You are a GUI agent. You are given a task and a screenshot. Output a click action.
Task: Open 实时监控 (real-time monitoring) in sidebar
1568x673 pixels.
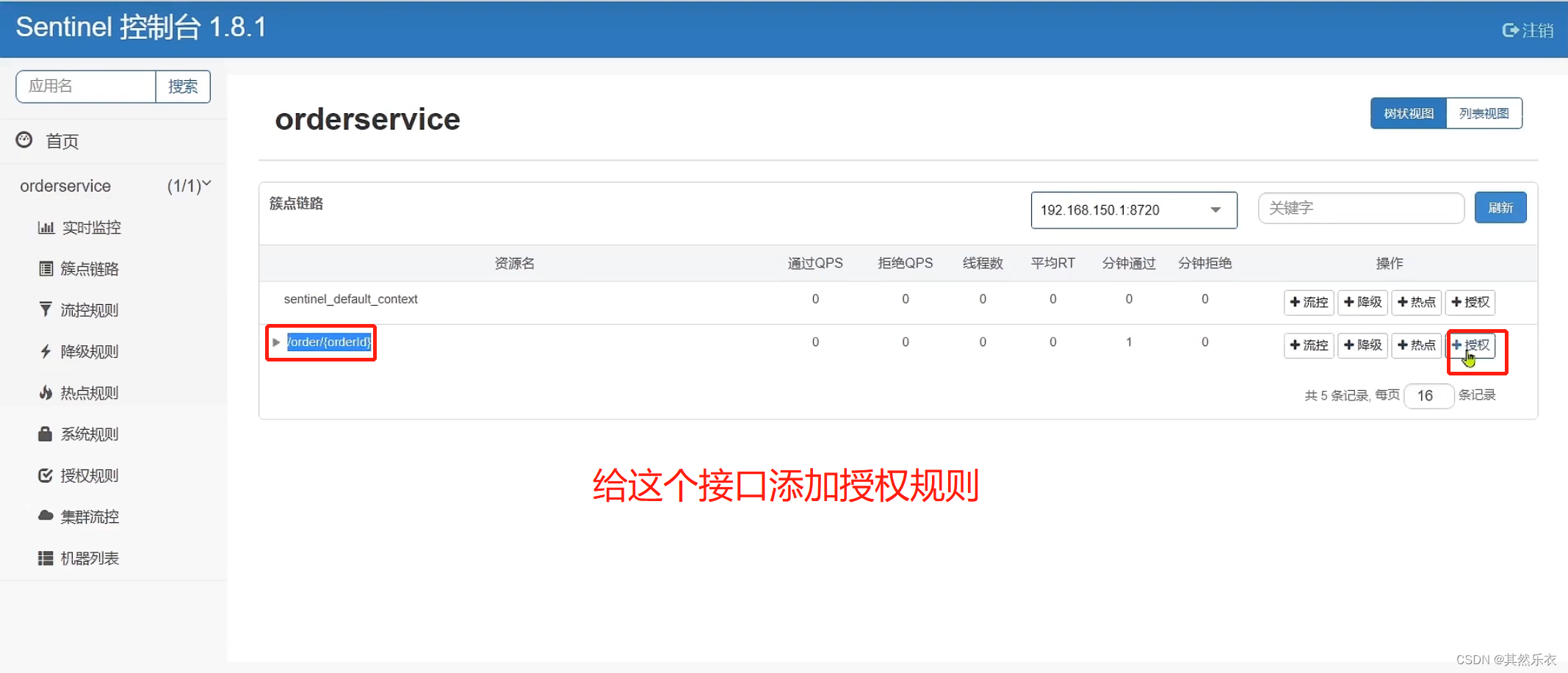pyautogui.click(x=88, y=227)
